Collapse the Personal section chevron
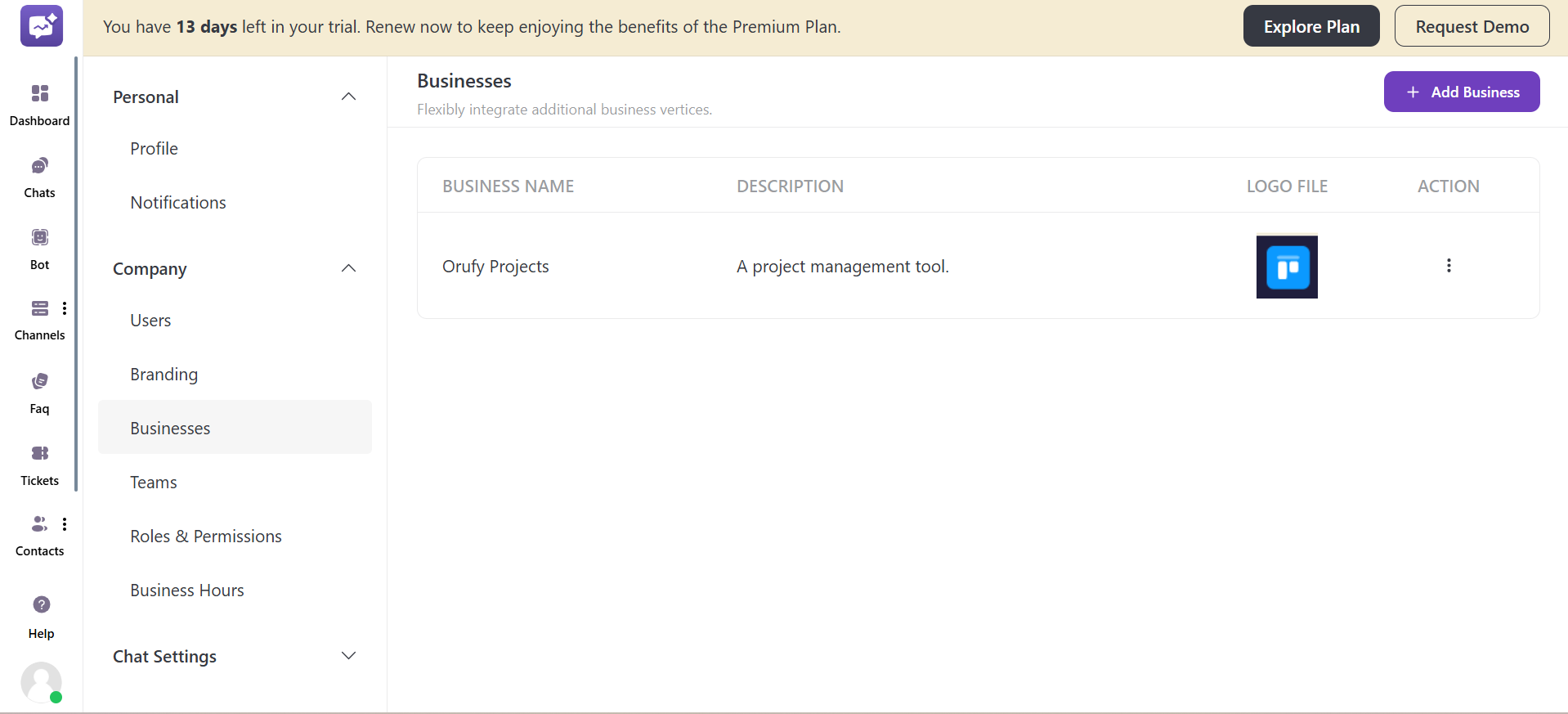 pyautogui.click(x=348, y=97)
